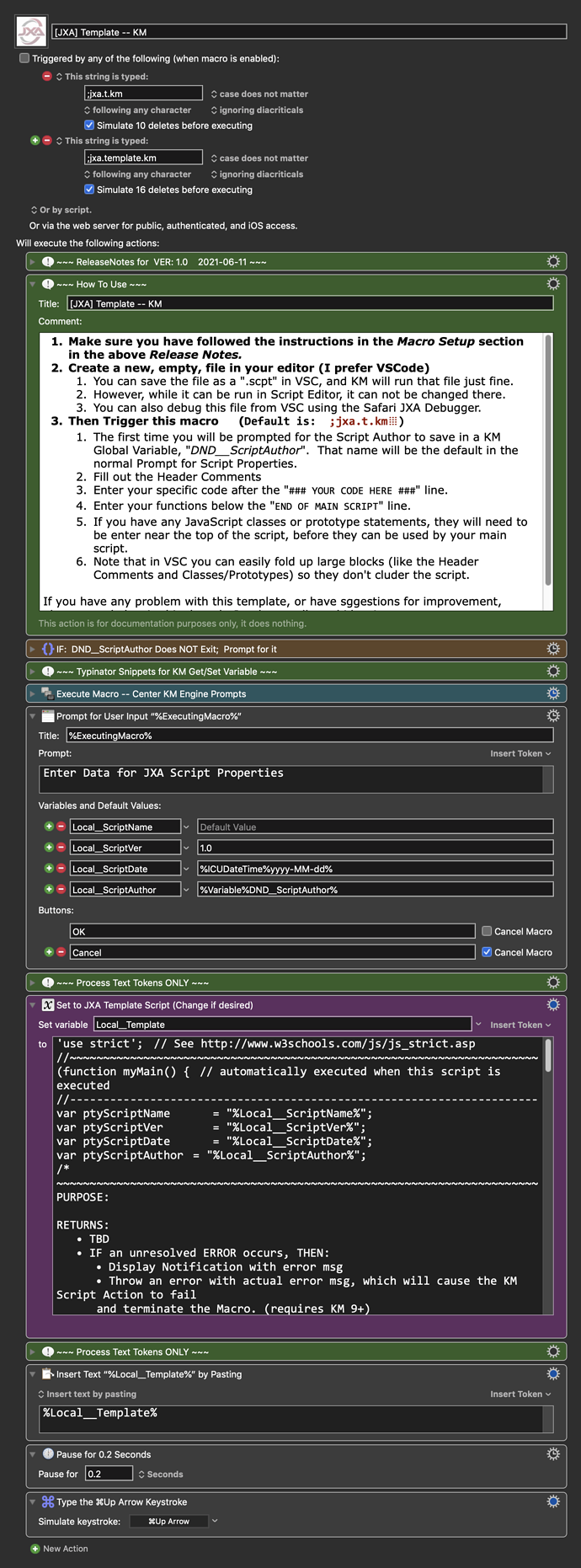Add variable row after Local__ScriptVer
This screenshot has height=1568, width=581.
[49, 848]
